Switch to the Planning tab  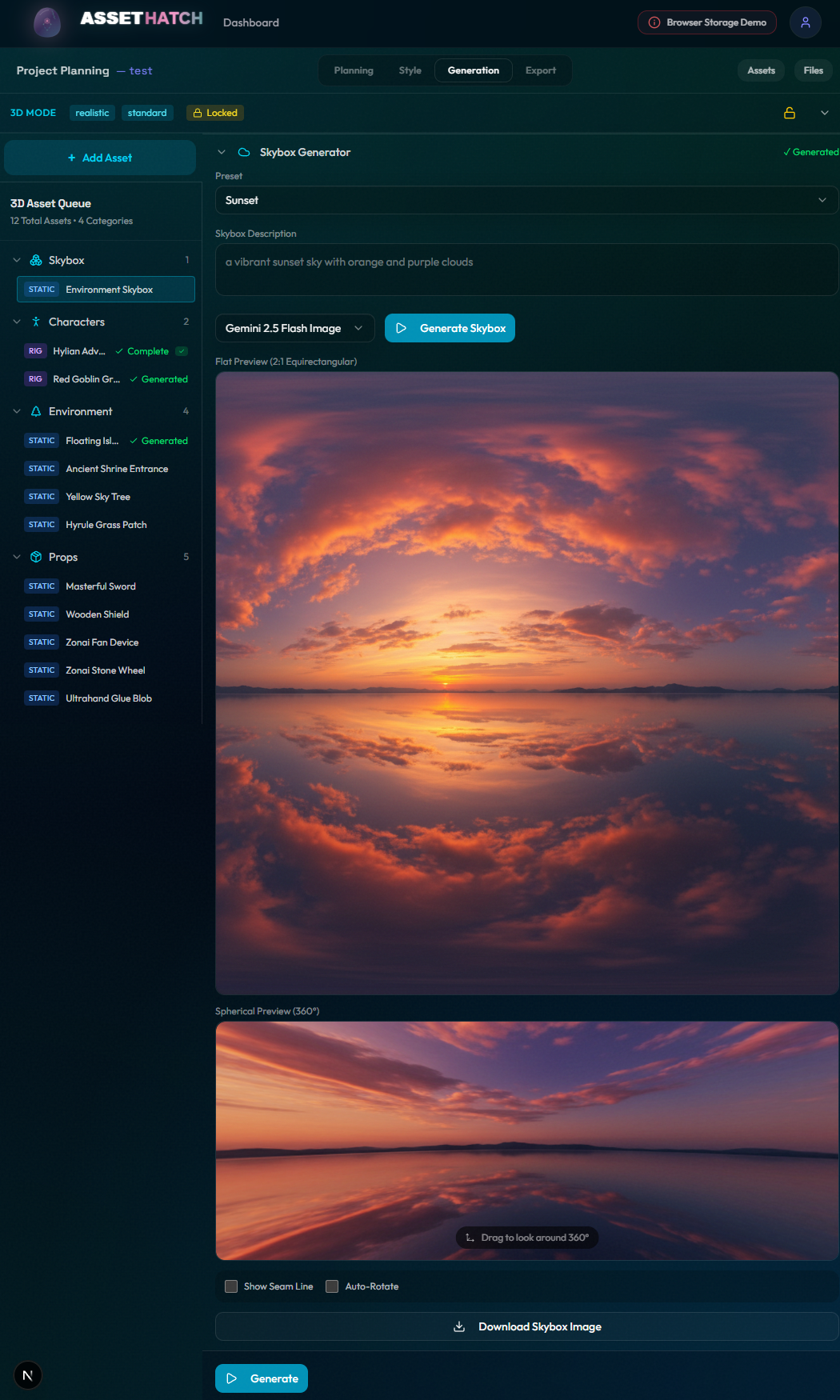pos(354,70)
